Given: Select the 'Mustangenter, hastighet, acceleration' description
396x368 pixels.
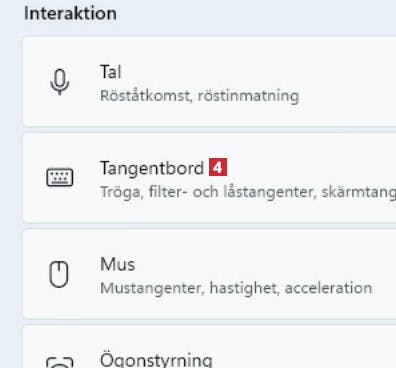Looking at the screenshot, I should (x=236, y=288).
